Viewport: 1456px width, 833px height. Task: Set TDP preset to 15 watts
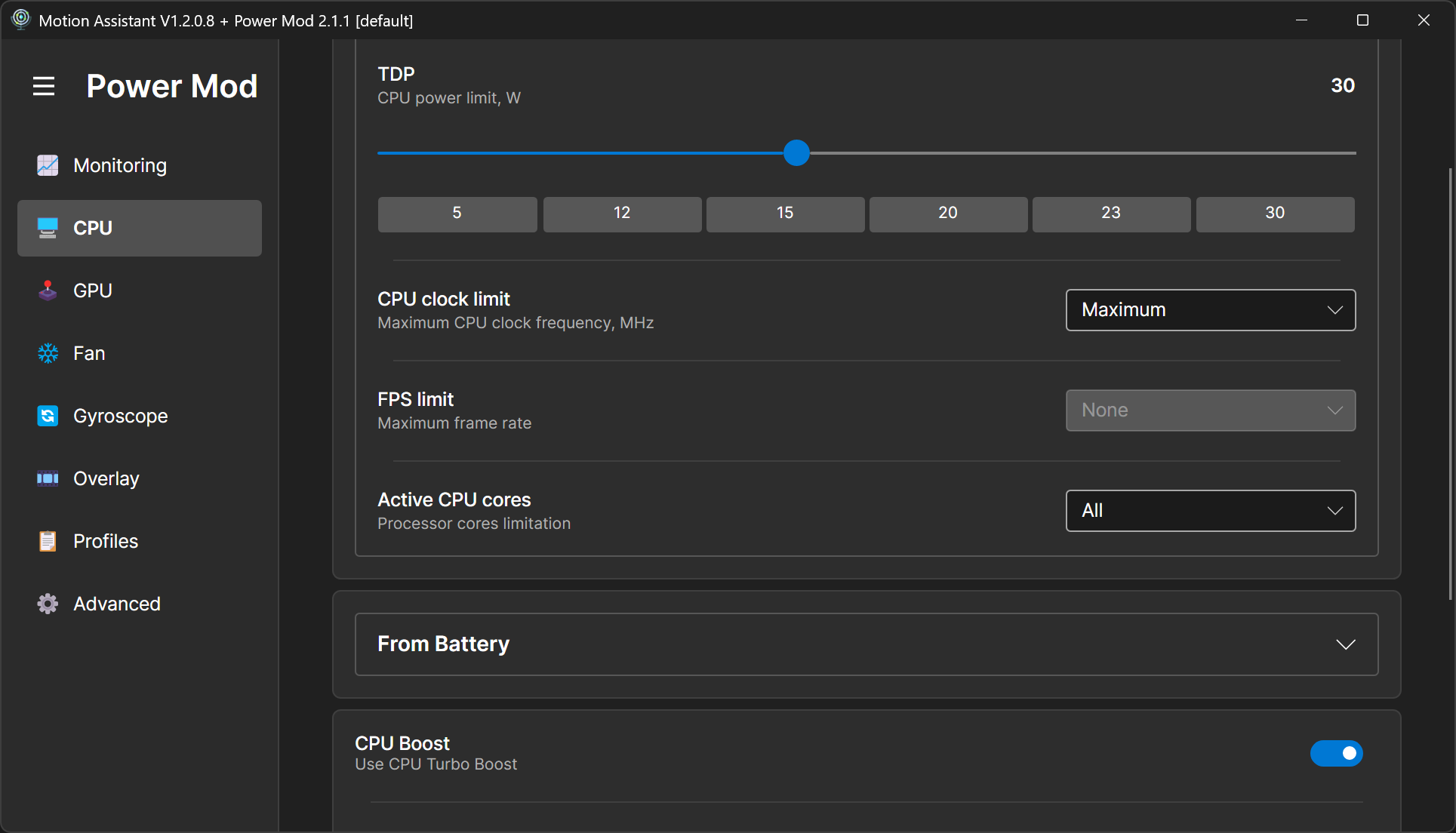(x=785, y=214)
